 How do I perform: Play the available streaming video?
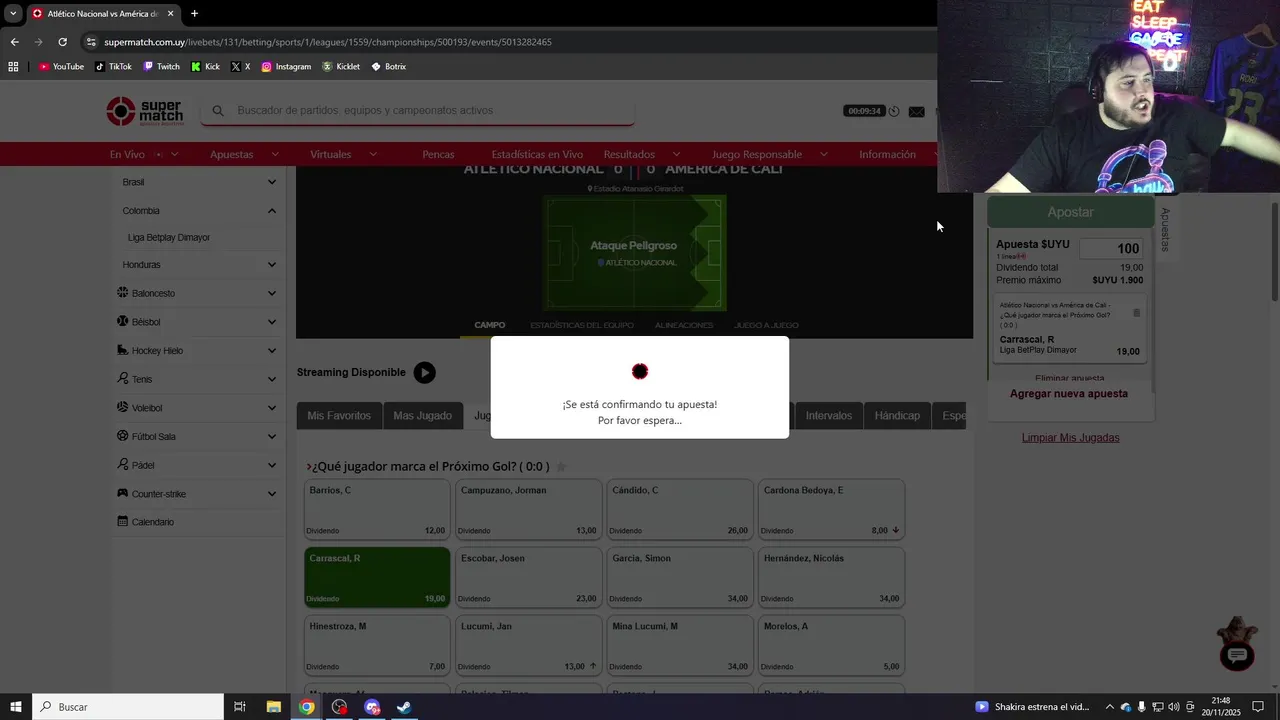pos(425,372)
